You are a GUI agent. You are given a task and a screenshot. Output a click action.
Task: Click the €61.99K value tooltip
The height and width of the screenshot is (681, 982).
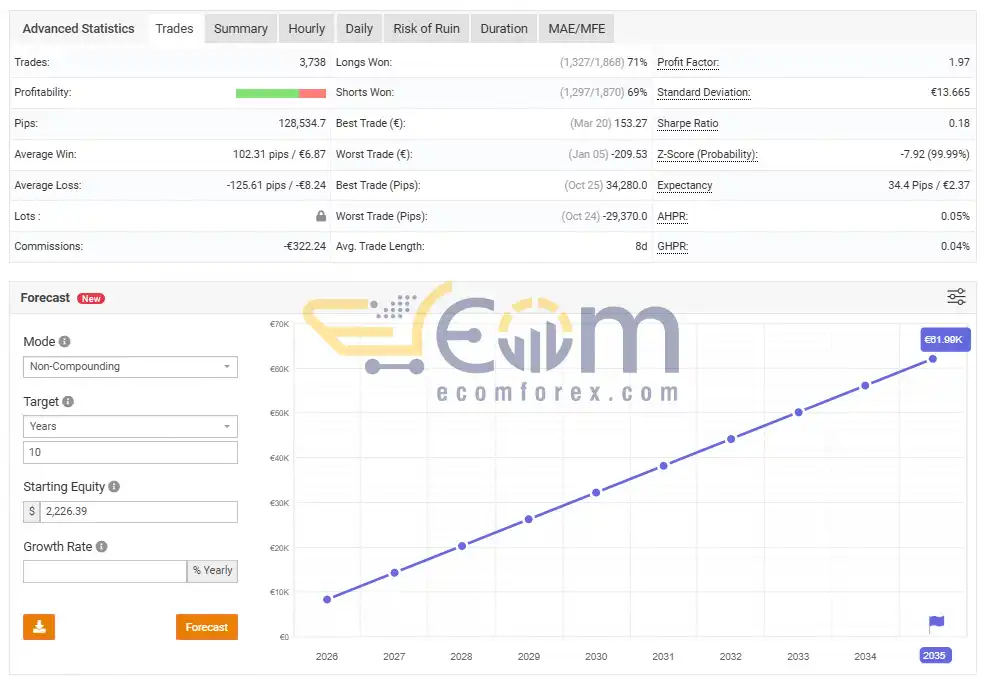(944, 340)
